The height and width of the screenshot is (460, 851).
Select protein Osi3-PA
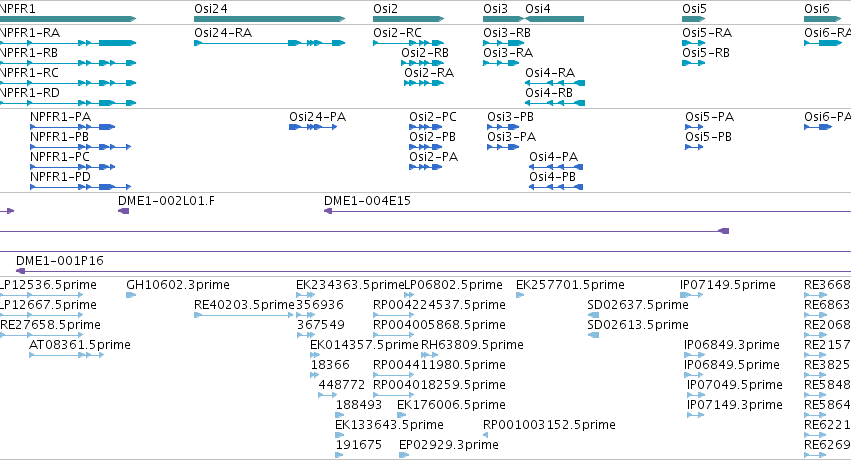click(503, 147)
